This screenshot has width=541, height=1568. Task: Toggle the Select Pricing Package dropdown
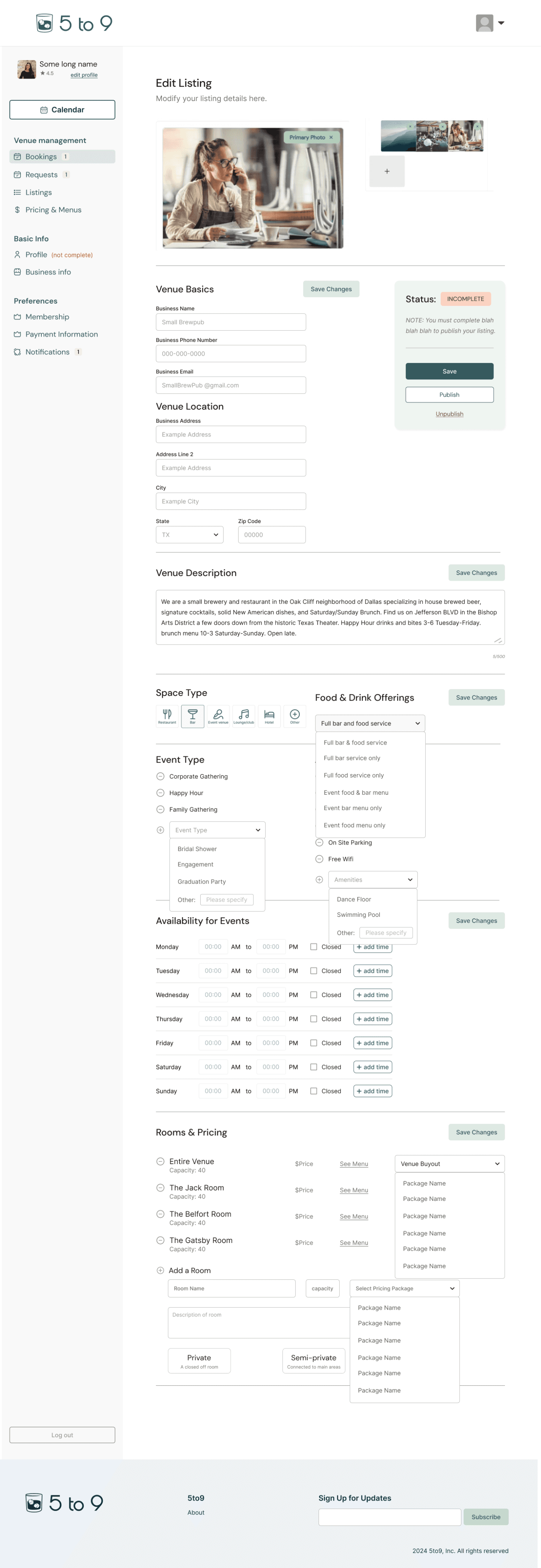tap(404, 1288)
